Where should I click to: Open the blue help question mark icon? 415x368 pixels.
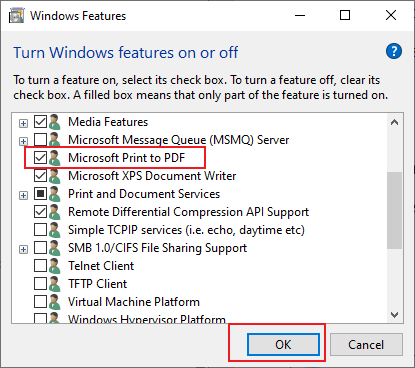point(394,51)
